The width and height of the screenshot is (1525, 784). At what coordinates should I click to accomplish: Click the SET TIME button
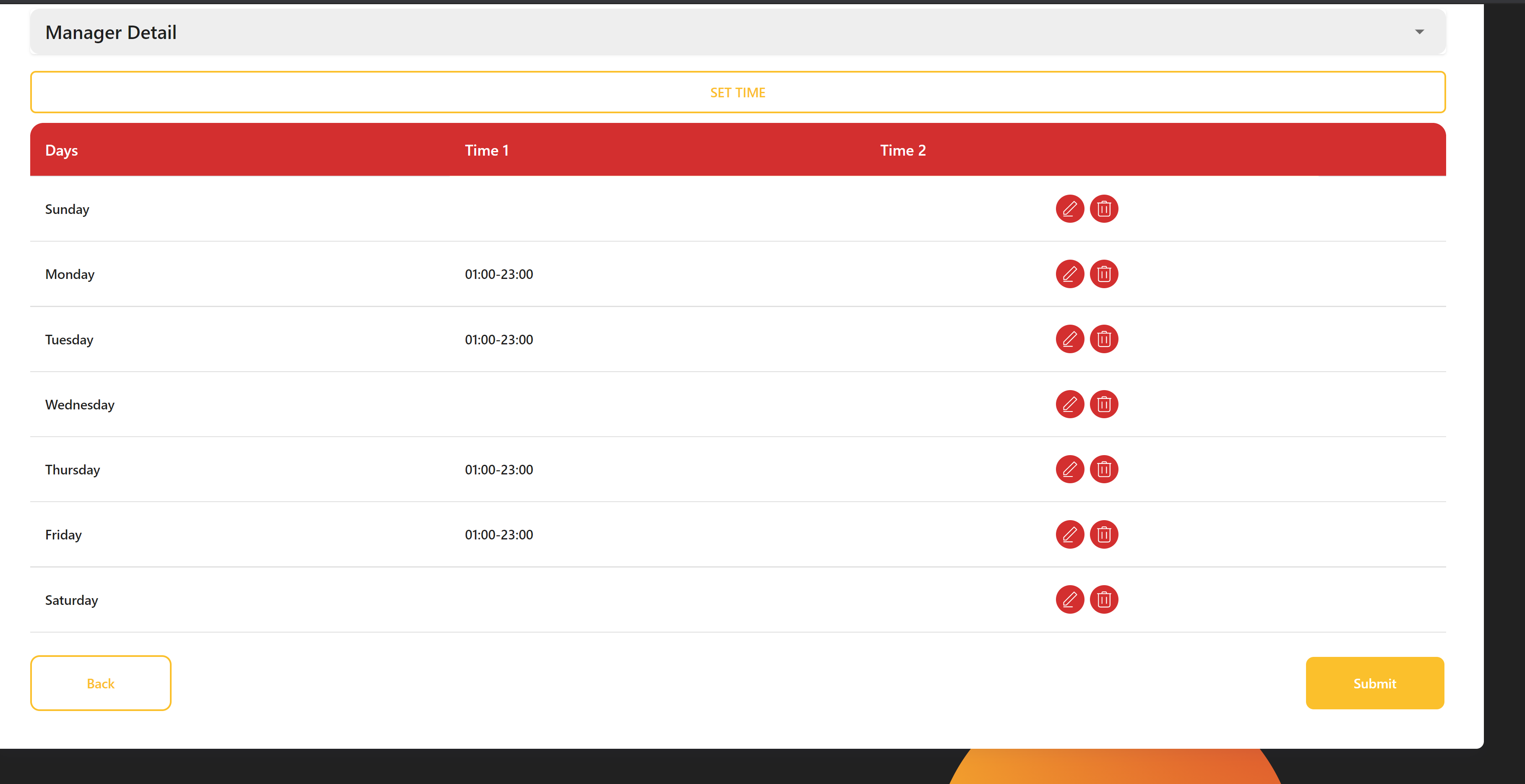tap(738, 92)
